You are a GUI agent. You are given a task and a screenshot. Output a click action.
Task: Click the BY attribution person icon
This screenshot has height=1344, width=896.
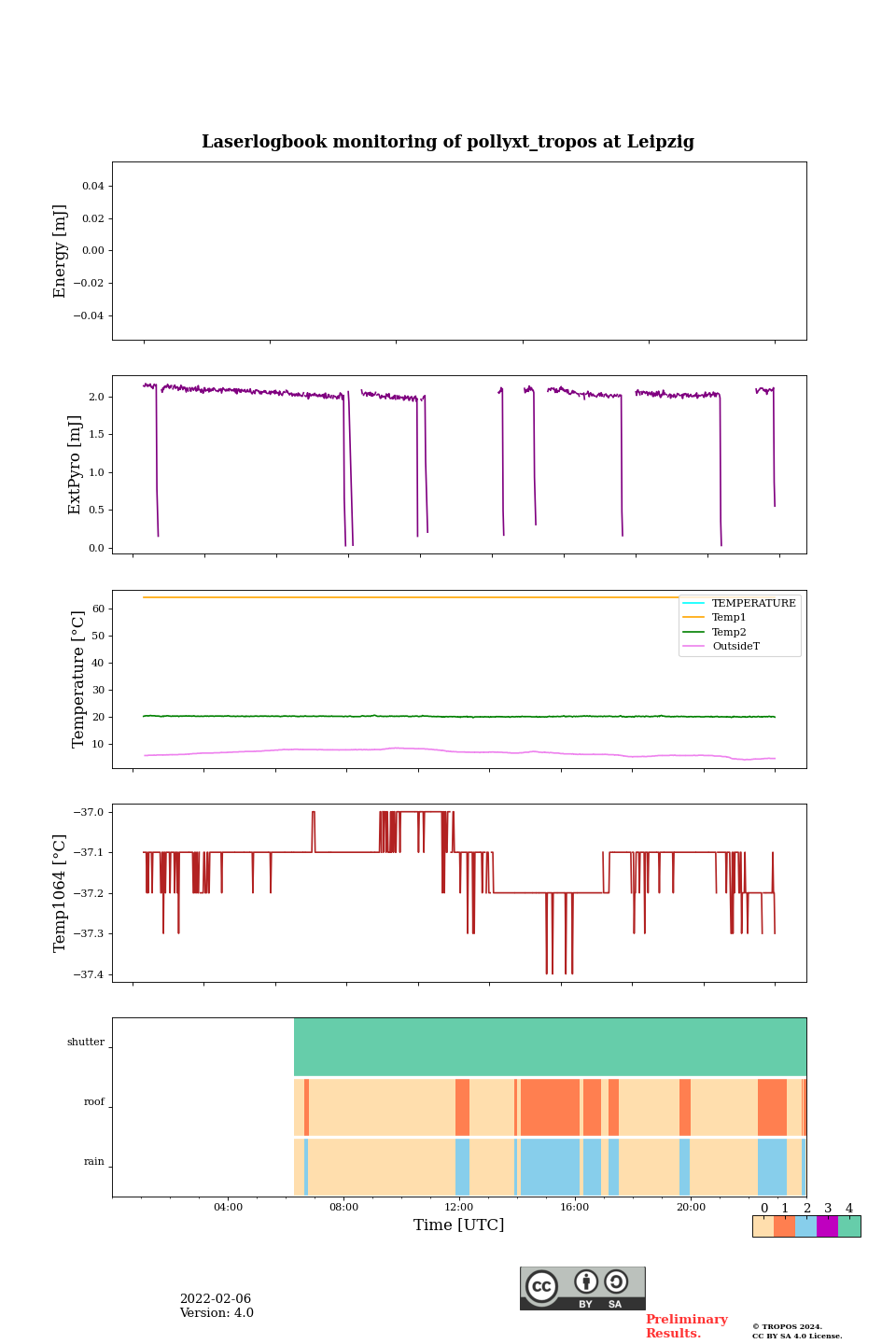(x=586, y=1281)
